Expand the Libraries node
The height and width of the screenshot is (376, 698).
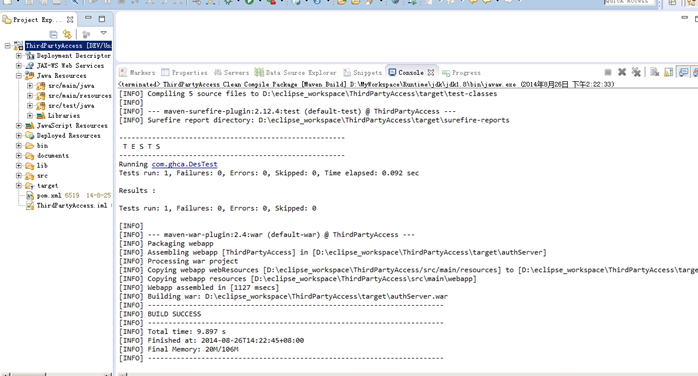(x=30, y=116)
